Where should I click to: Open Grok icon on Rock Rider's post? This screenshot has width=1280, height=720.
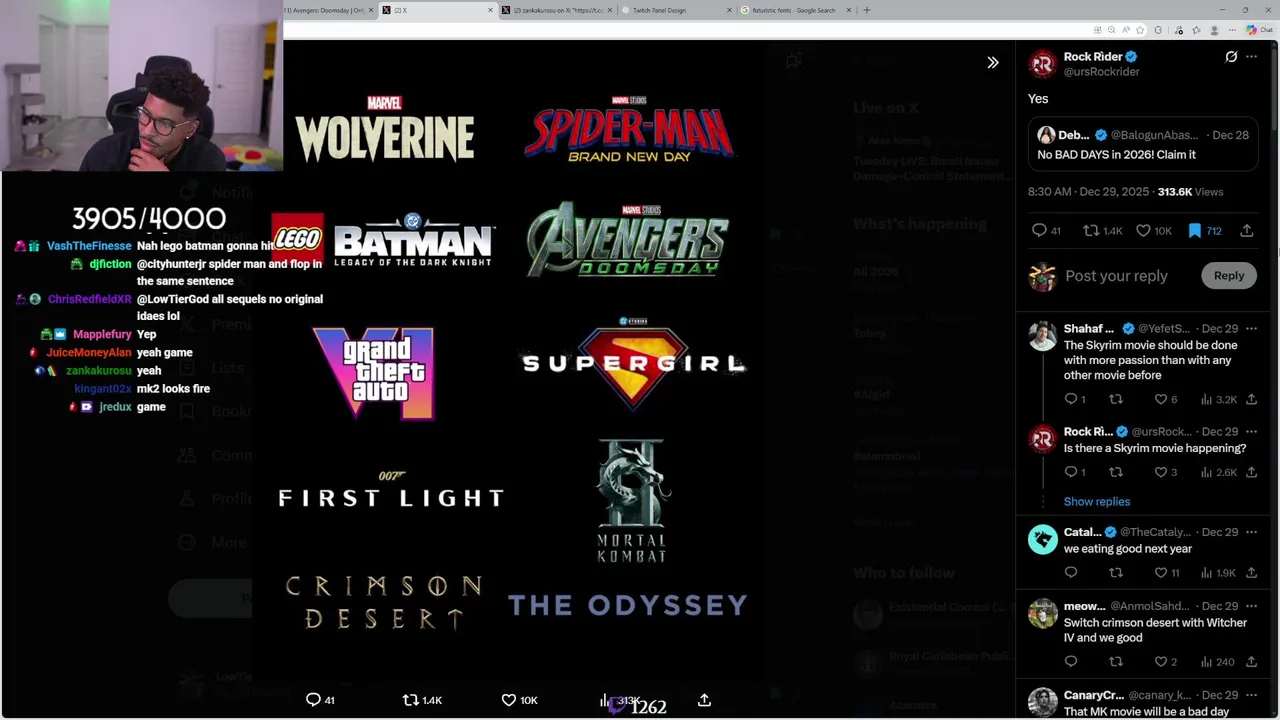click(x=1231, y=57)
